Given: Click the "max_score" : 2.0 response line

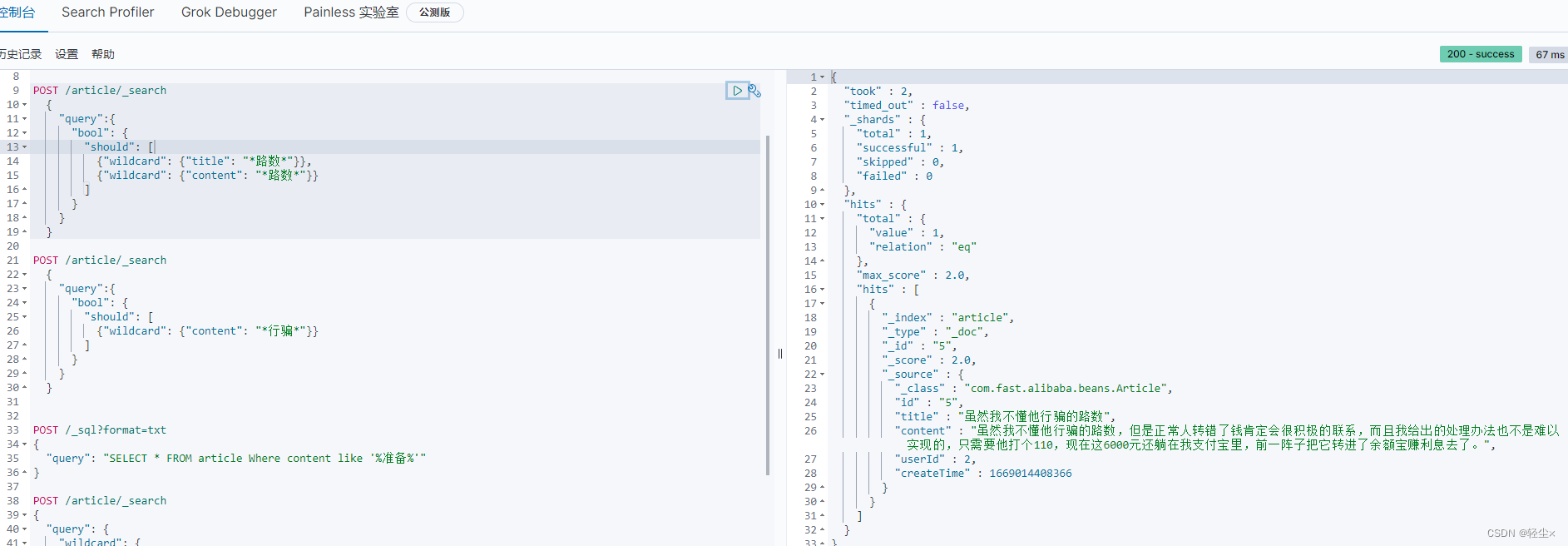Looking at the screenshot, I should [913, 275].
